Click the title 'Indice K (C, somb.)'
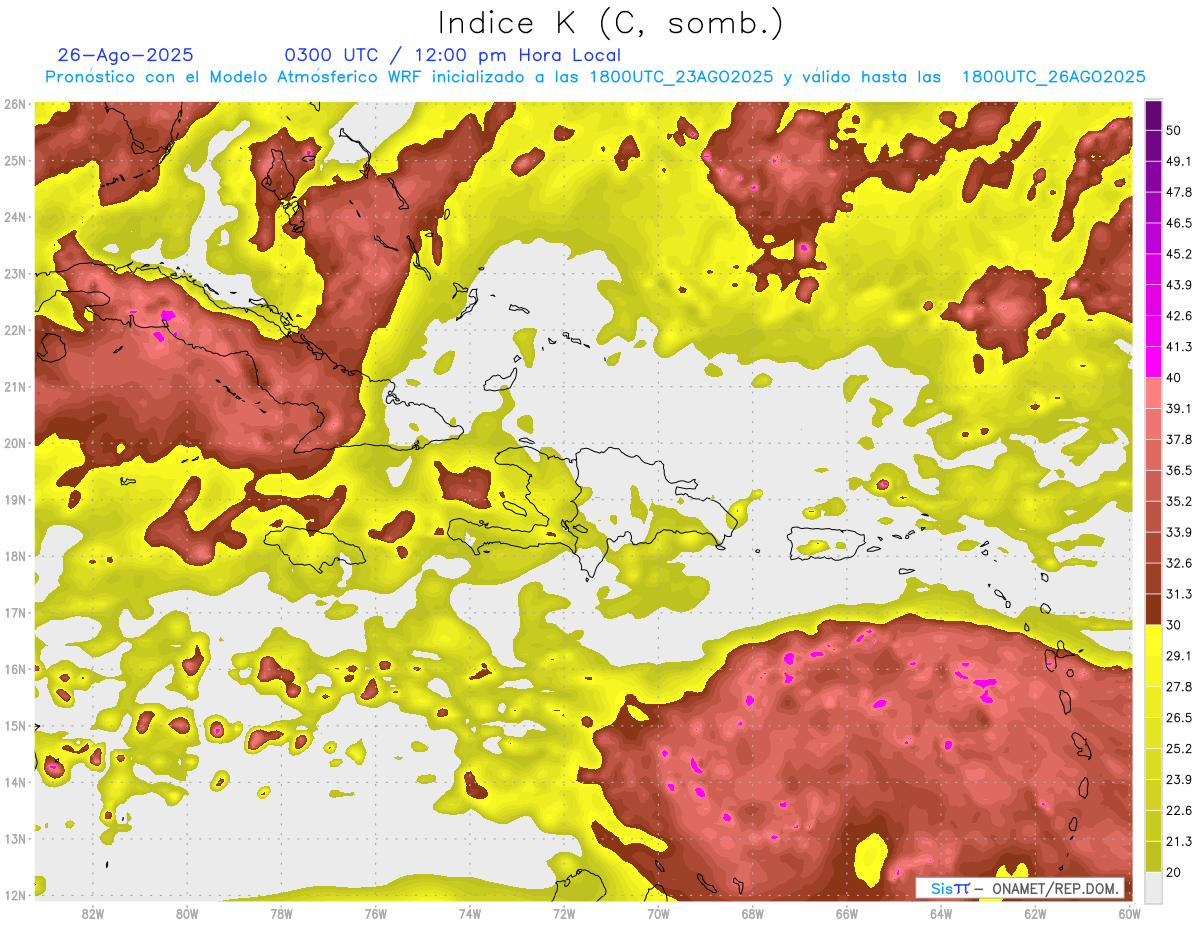 pos(611,23)
